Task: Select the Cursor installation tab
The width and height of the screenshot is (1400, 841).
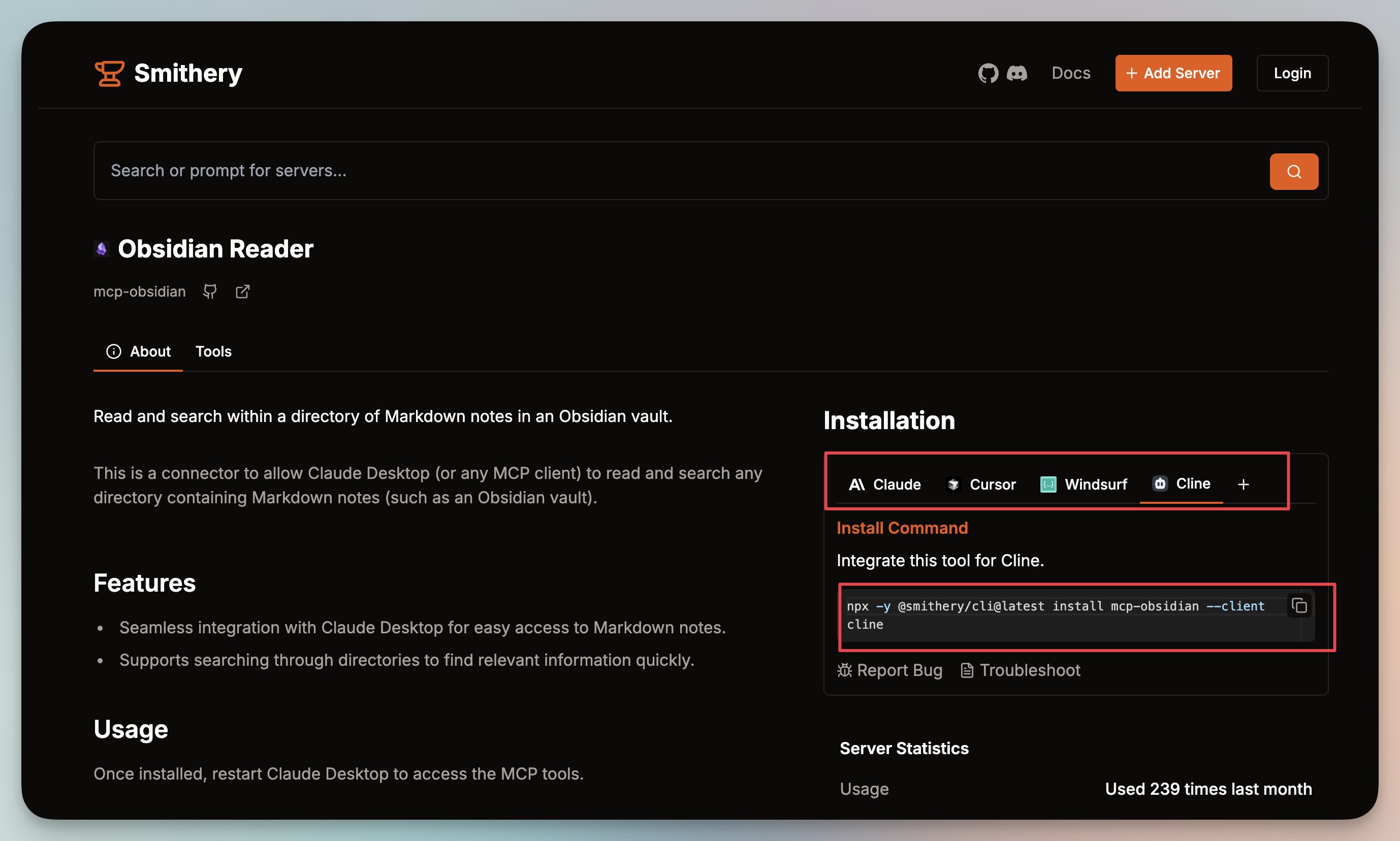Action: (x=981, y=484)
